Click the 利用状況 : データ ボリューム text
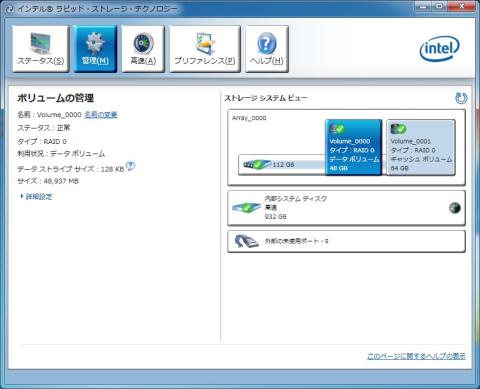Image resolution: width=480 pixels, height=389 pixels. (61, 154)
